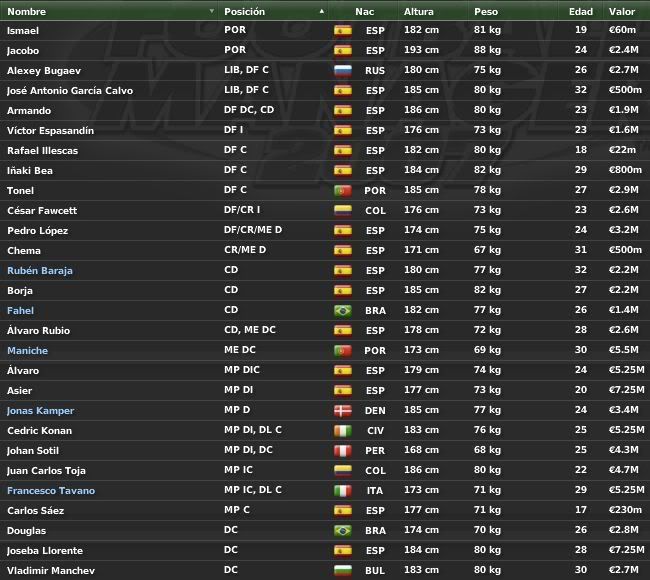Click the Brazilian flag in Fahel's row
This screenshot has height=580, width=650.
click(343, 311)
